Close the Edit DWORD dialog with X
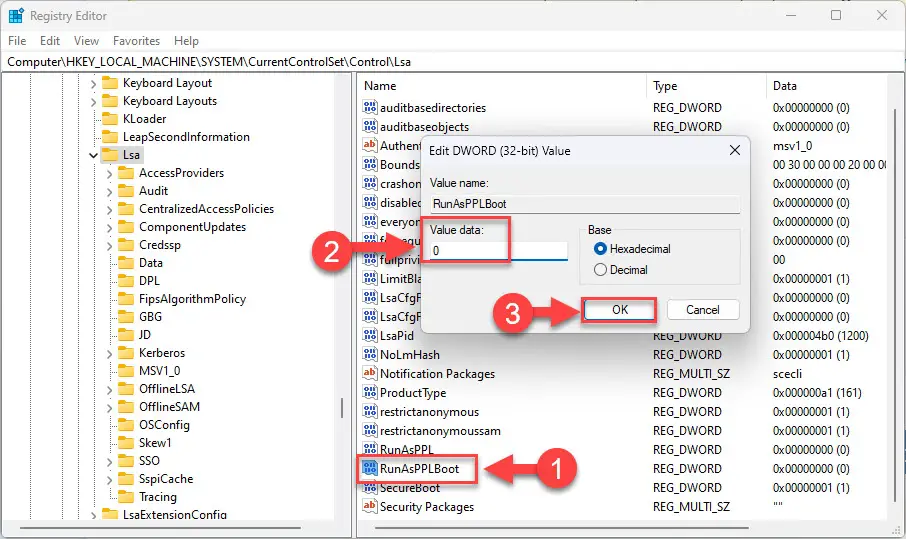Screen dimensions: 906x539 (x=734, y=150)
